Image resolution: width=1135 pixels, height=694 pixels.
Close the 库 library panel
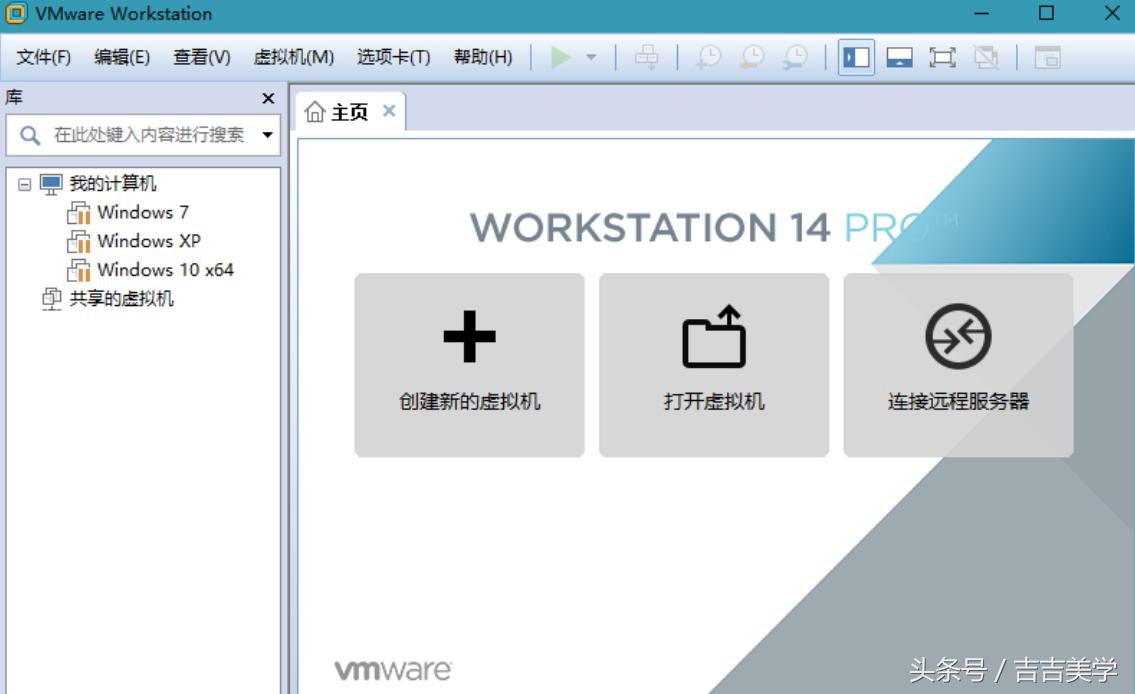point(268,98)
